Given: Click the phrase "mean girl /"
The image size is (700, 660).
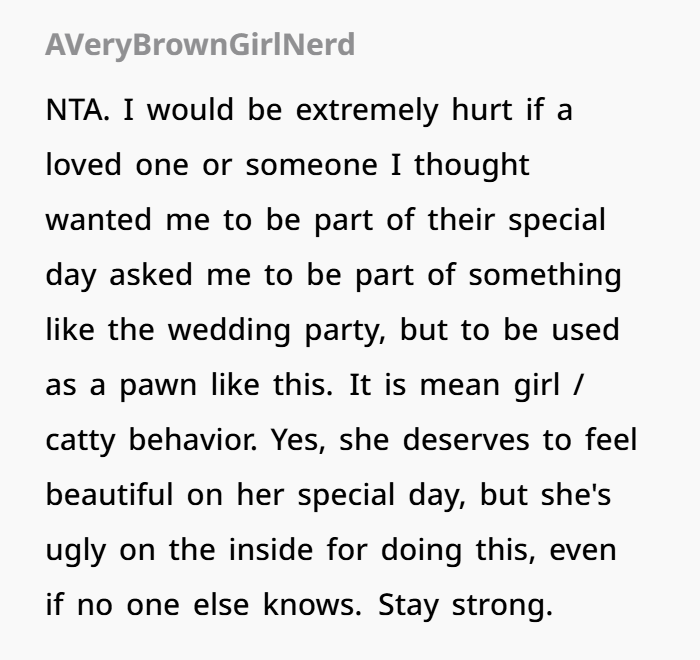Looking at the screenshot, I should click(502, 385).
